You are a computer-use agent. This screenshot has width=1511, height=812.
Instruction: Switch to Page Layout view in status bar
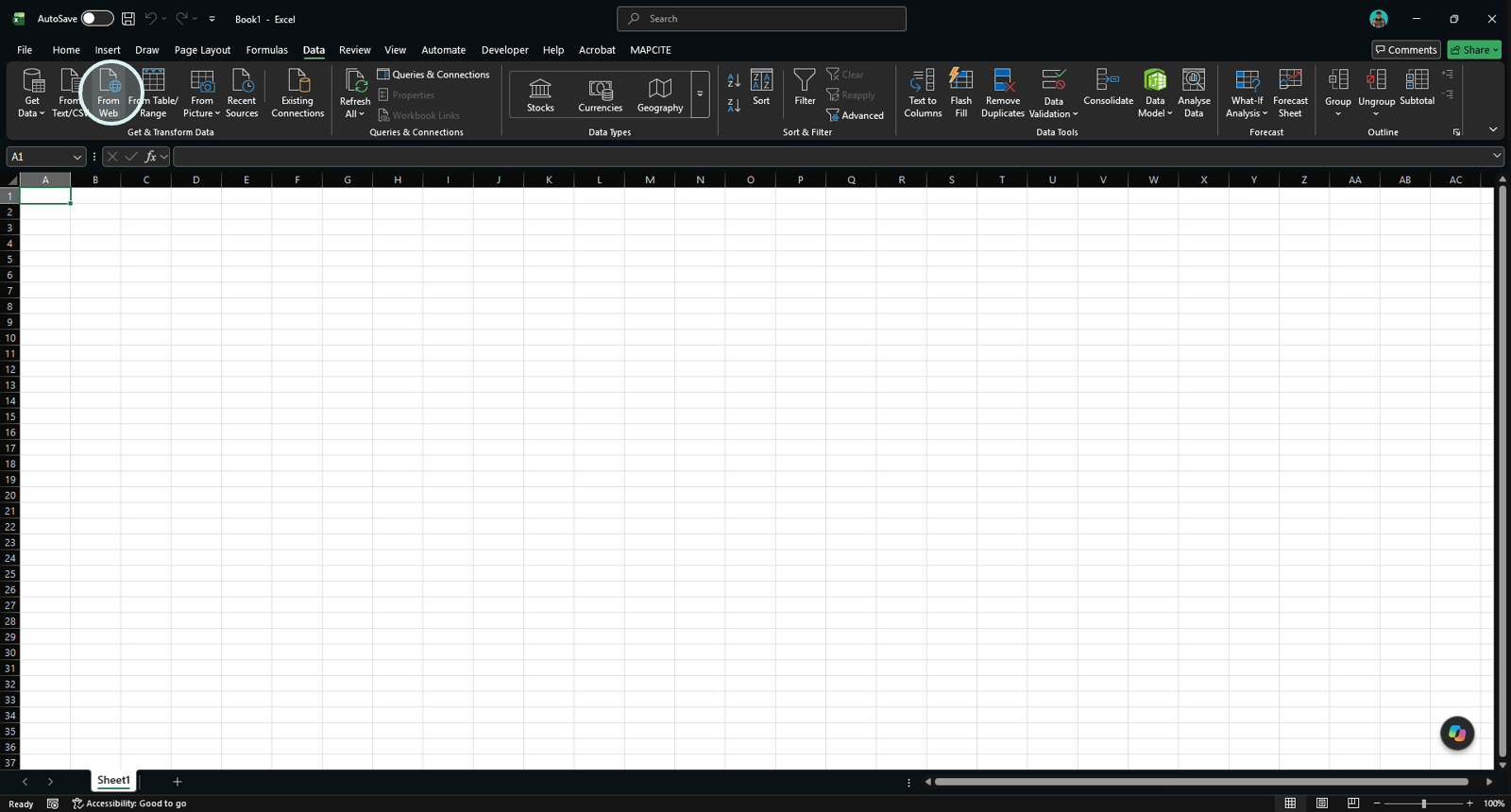pyautogui.click(x=1322, y=804)
